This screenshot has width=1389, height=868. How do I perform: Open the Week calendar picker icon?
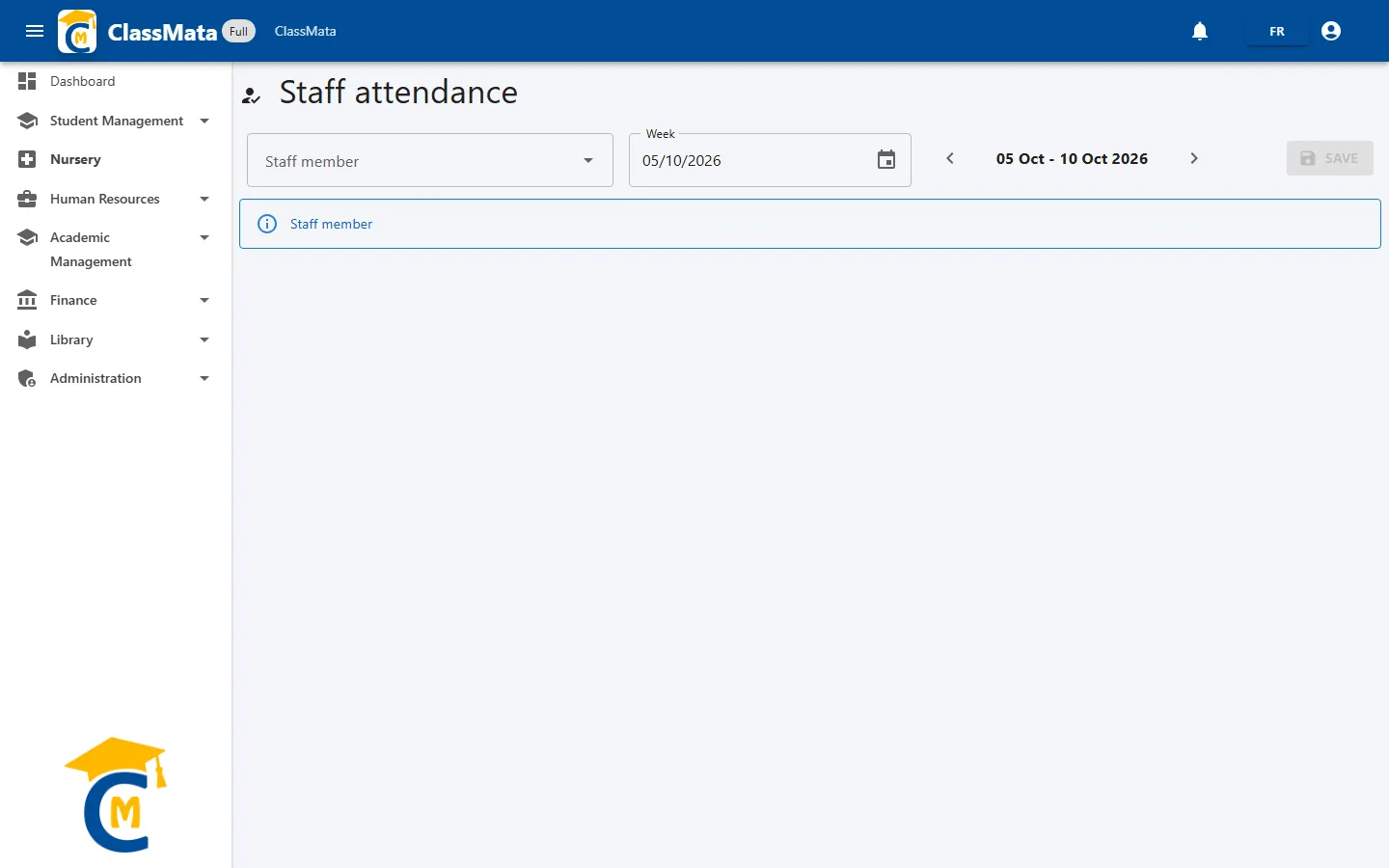coord(886,160)
